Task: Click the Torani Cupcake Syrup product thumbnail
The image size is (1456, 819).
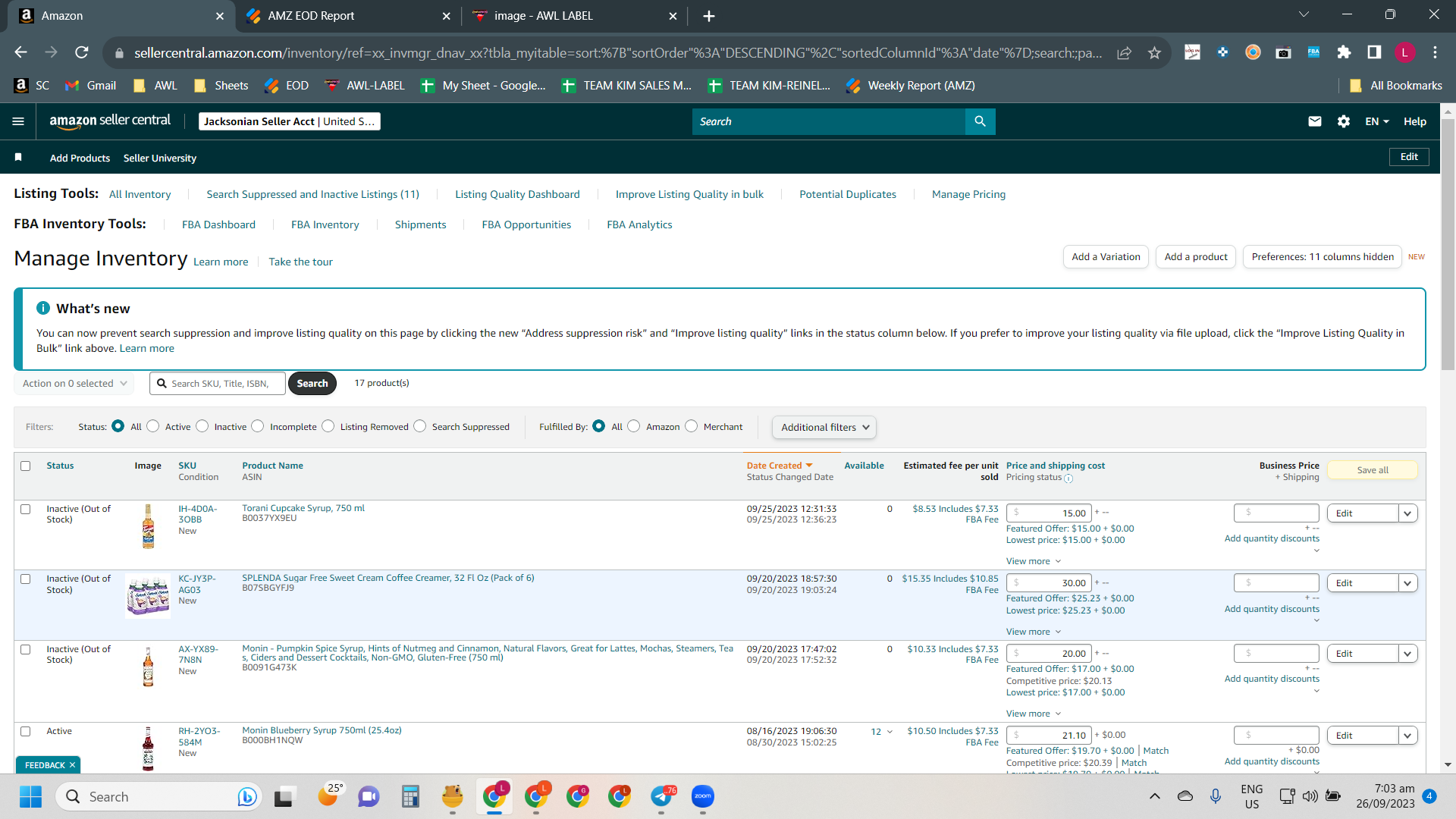Action: [x=148, y=526]
